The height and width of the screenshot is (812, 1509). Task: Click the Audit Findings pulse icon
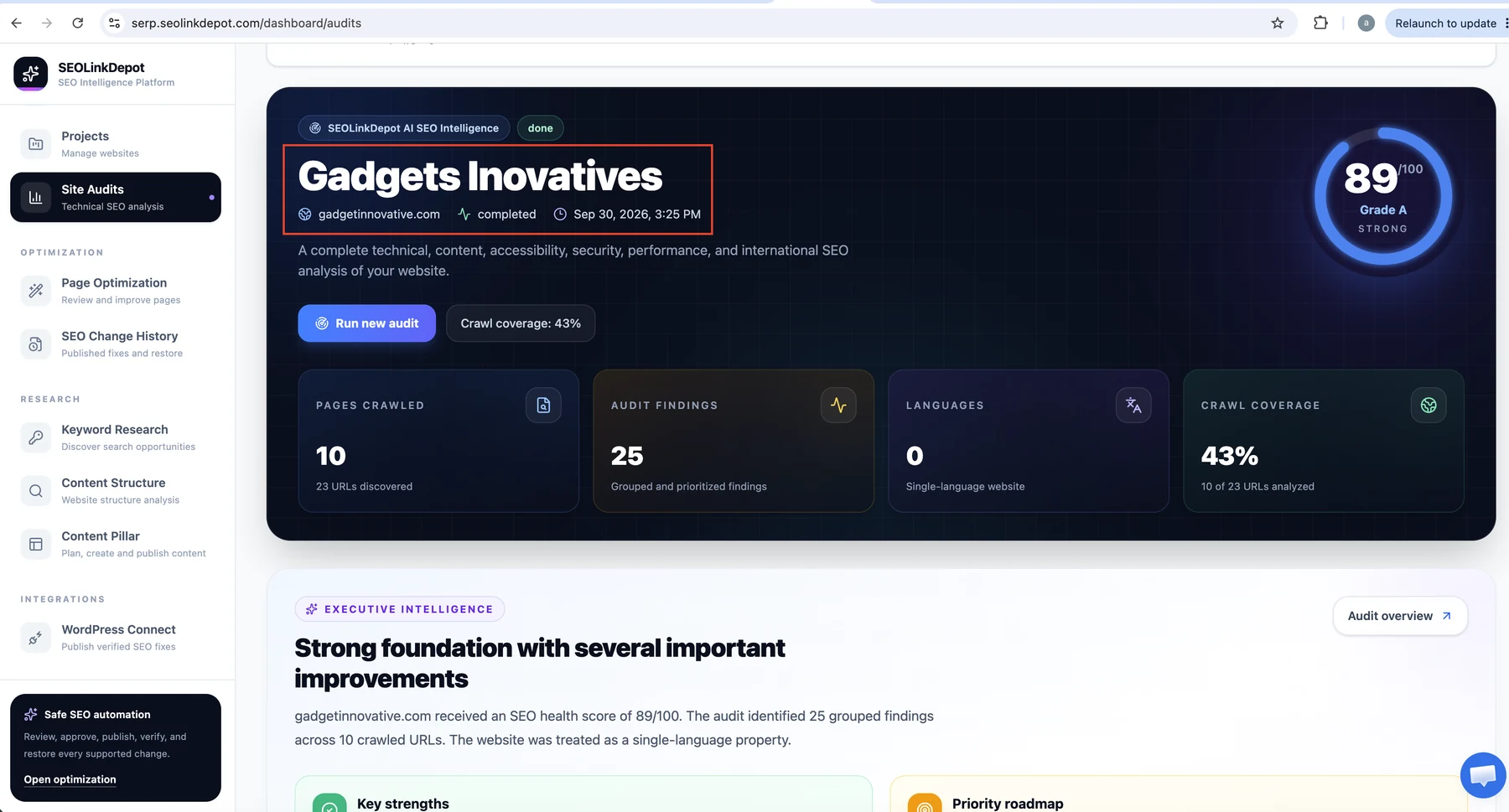coord(838,406)
